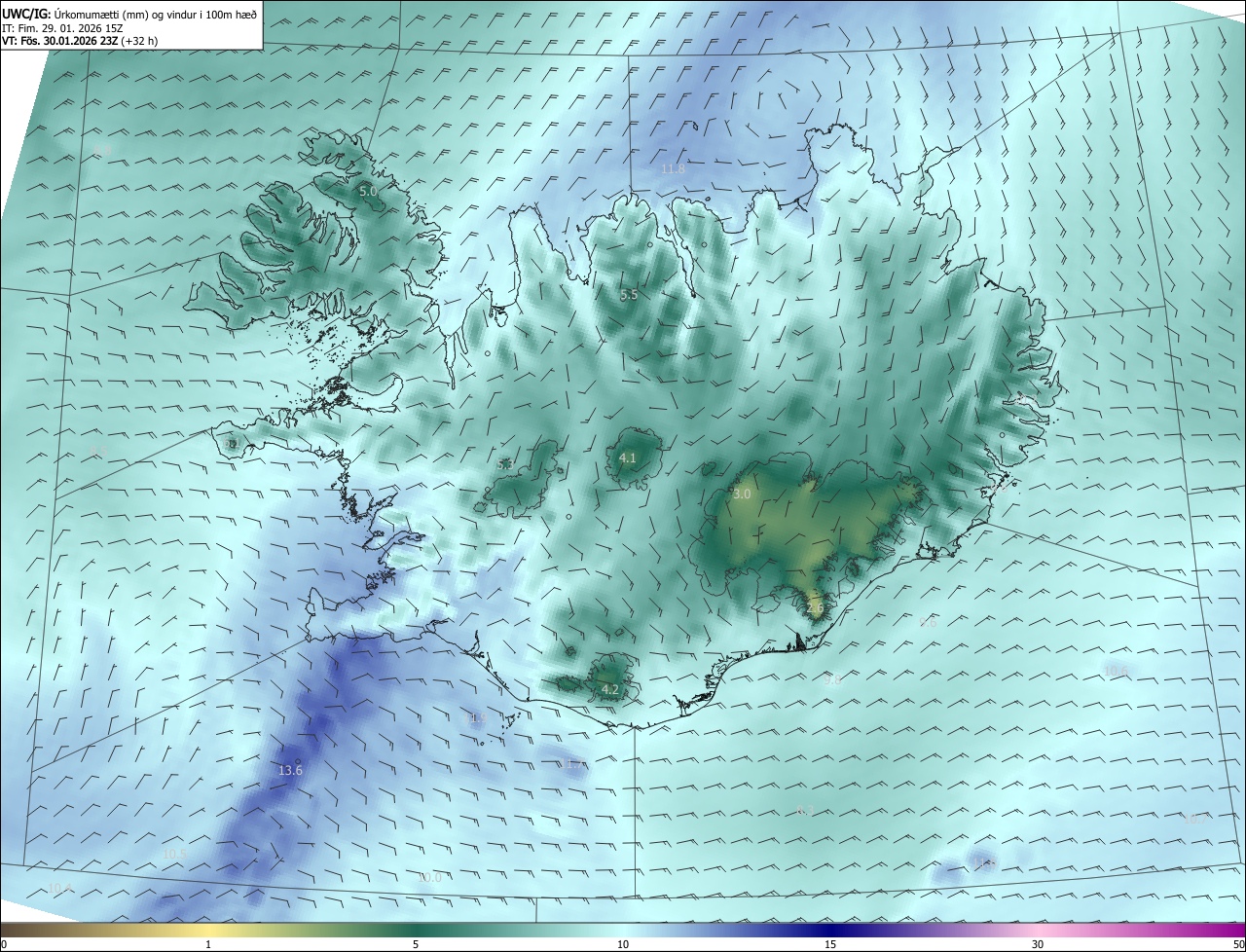Click the 5.3 value on Langjökull glacier
Viewport: 1246px width, 952px height.
(x=505, y=465)
